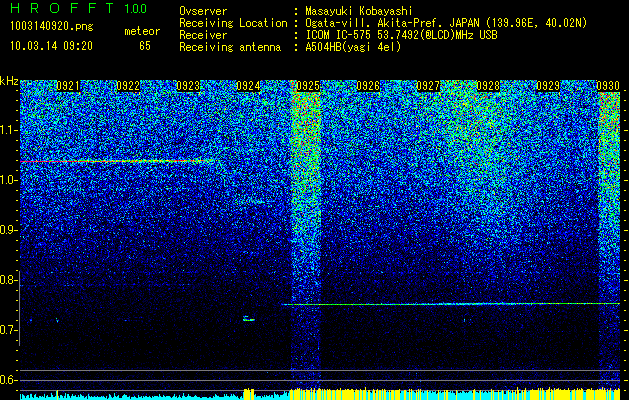The height and width of the screenshot is (400, 629).
Task: Click the HROFFT 1.0.0 title text
Action: (78, 8)
